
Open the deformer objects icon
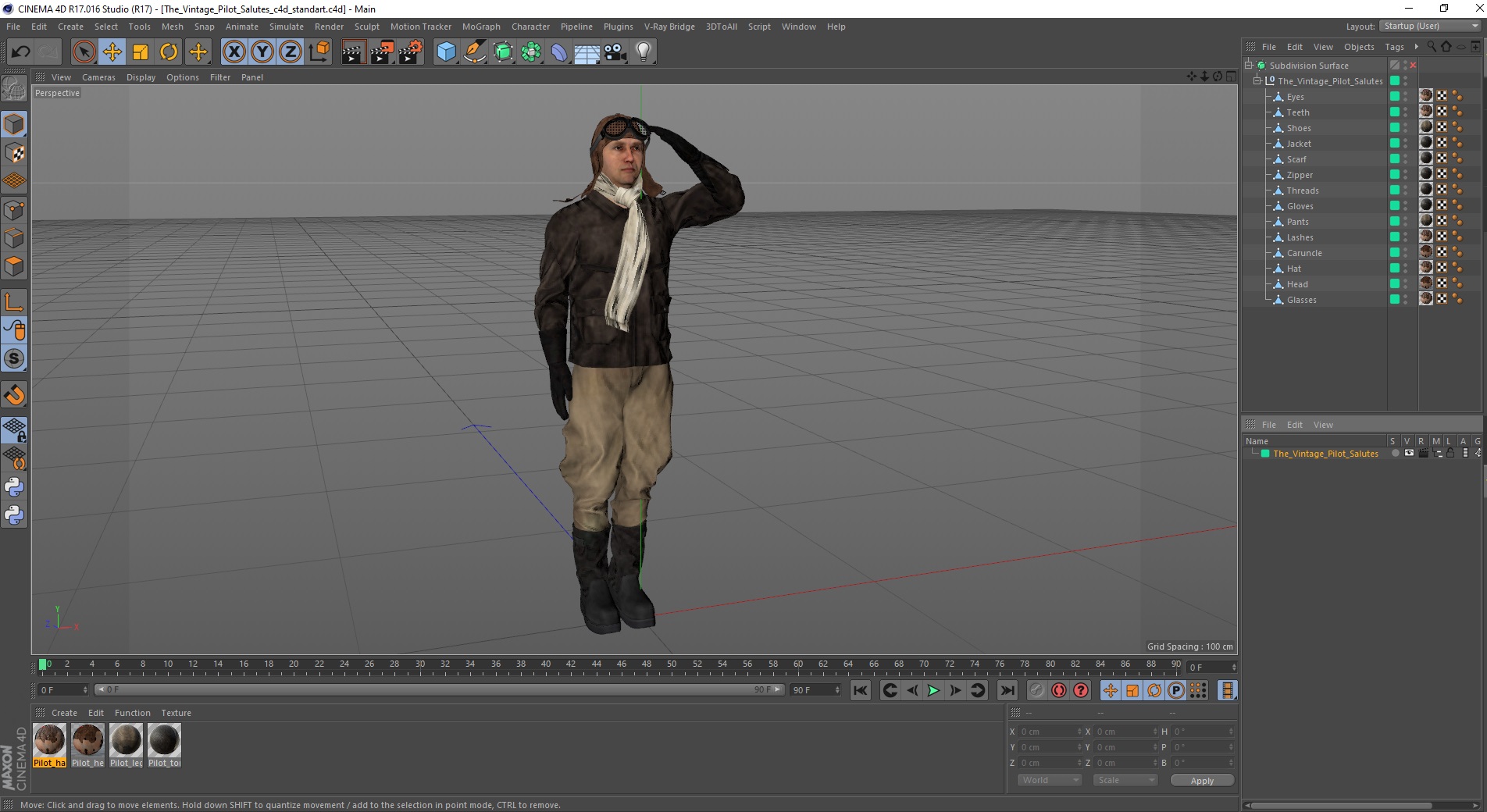[559, 52]
